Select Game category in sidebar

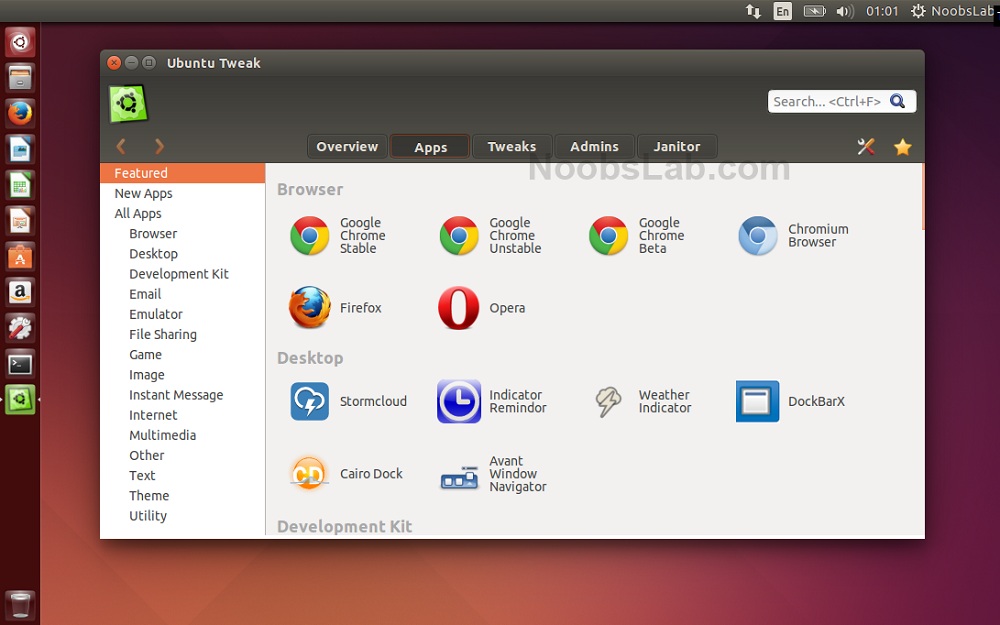[182, 355]
